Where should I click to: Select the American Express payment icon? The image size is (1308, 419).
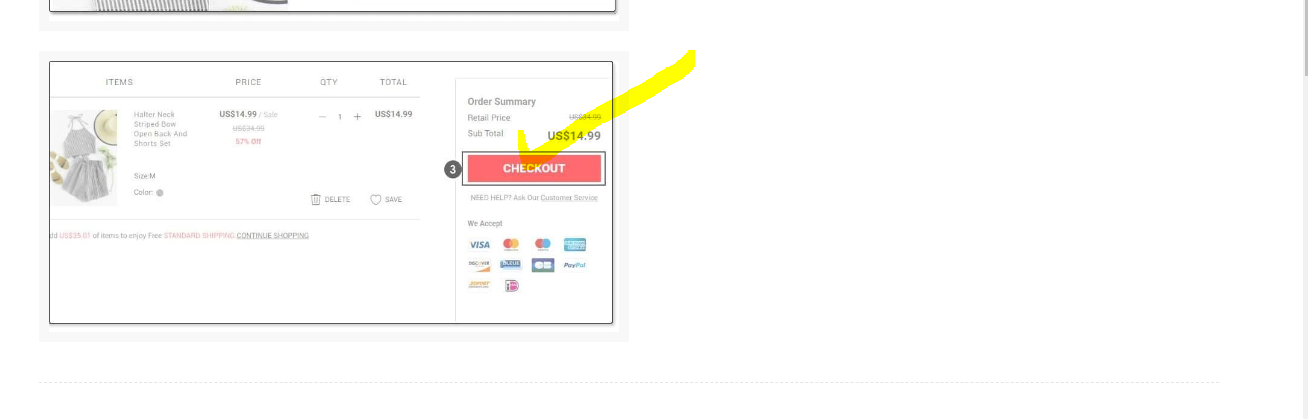pyautogui.click(x=574, y=244)
